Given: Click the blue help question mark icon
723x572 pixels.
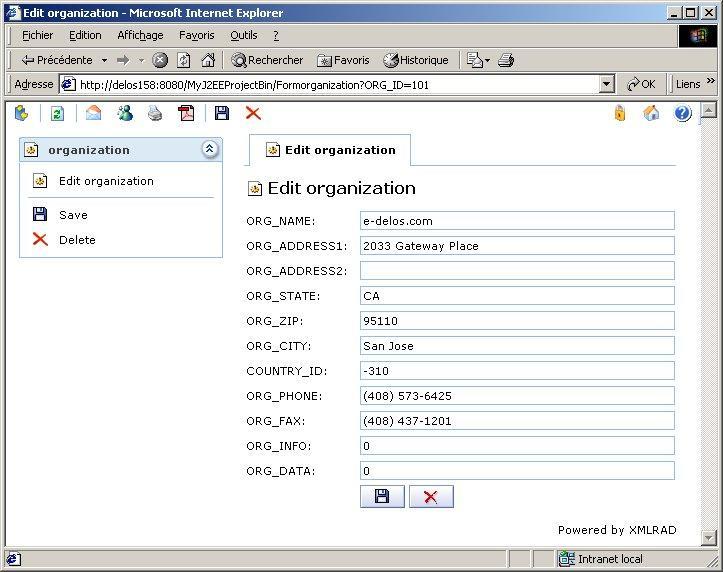Looking at the screenshot, I should click(683, 113).
